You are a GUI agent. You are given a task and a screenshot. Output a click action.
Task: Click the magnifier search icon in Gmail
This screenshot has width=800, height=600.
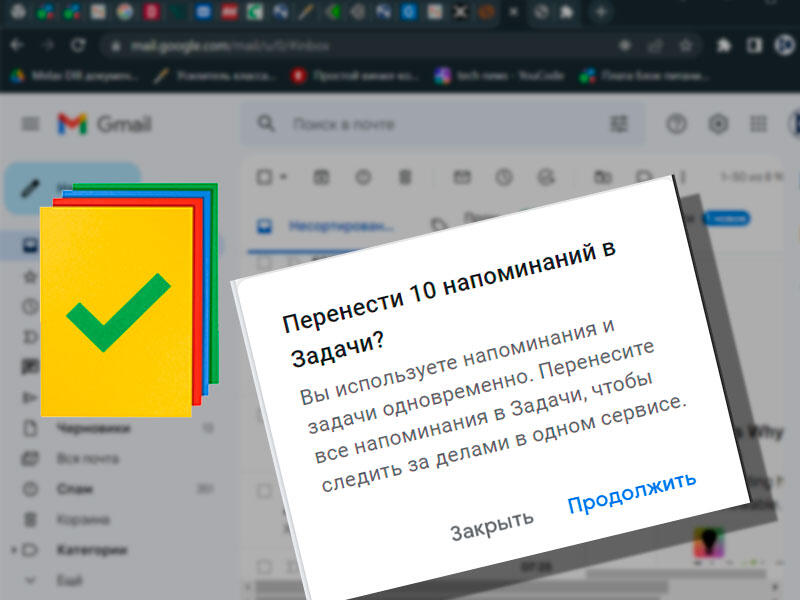click(266, 123)
